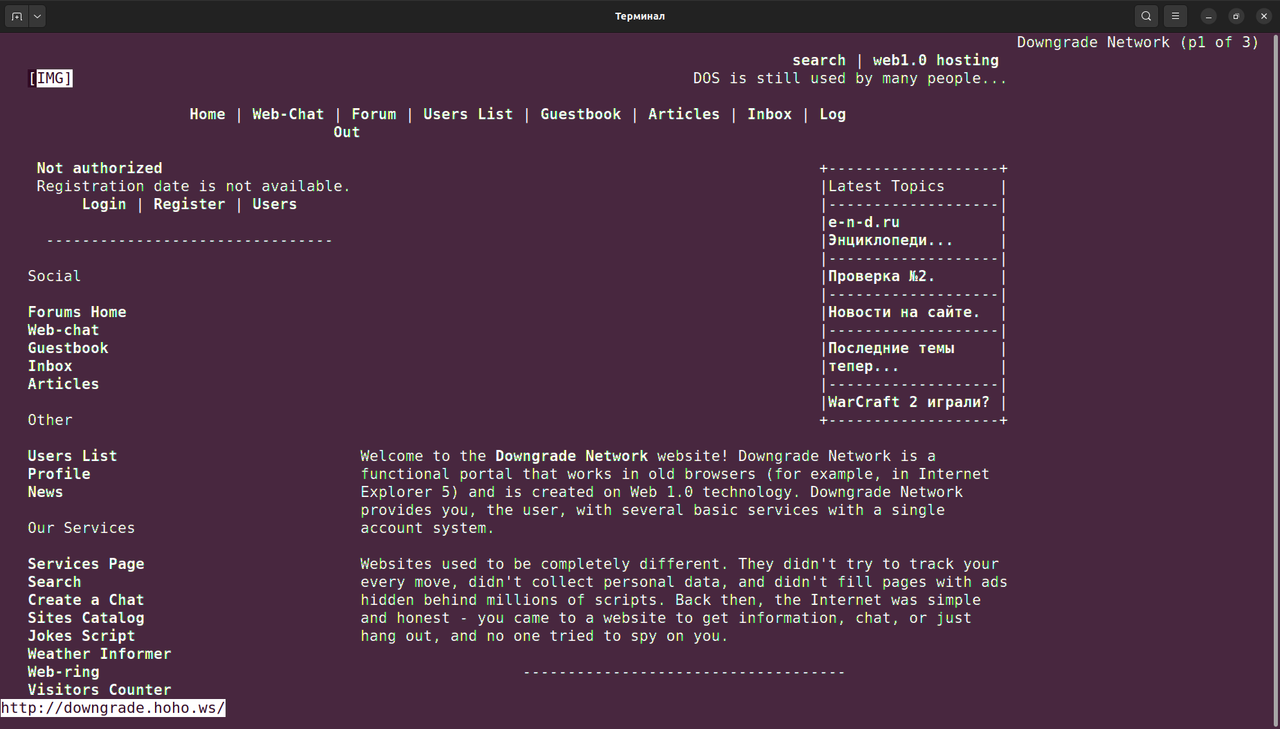Click the 'Social' section heading
Viewport: 1280px width, 729px height.
[x=54, y=276]
